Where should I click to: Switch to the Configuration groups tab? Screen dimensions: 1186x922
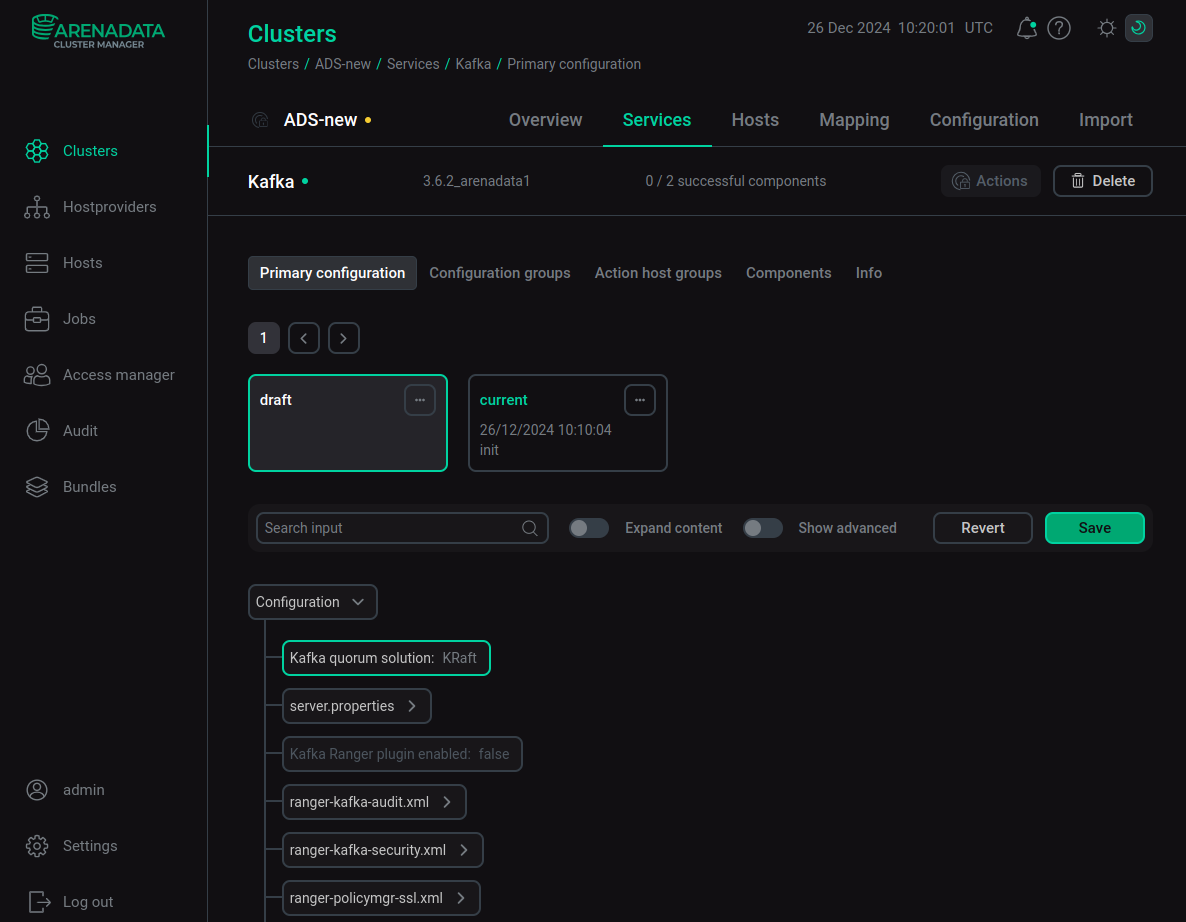coord(499,273)
